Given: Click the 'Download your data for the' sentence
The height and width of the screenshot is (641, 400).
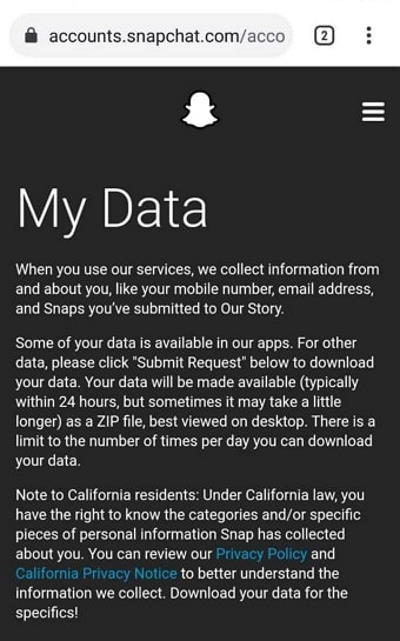Looking at the screenshot, I should coord(258,593).
